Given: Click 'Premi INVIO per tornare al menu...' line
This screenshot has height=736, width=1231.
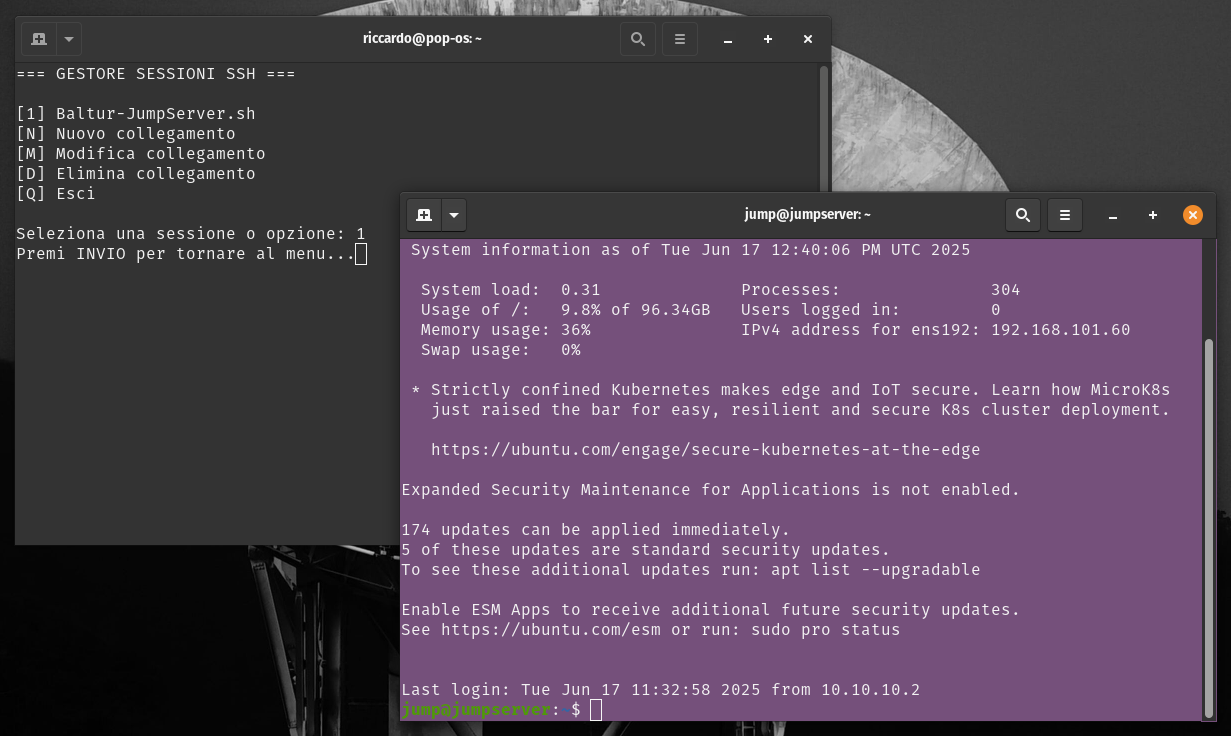Looking at the screenshot, I should 186,254.
